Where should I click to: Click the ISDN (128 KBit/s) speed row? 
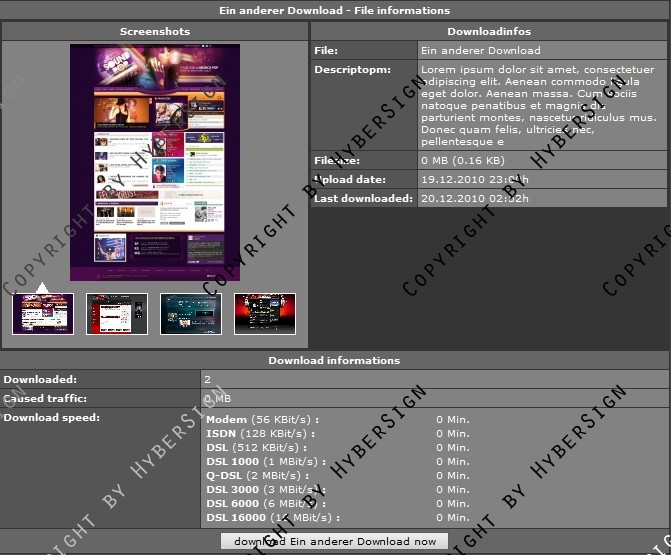[x=261, y=433]
